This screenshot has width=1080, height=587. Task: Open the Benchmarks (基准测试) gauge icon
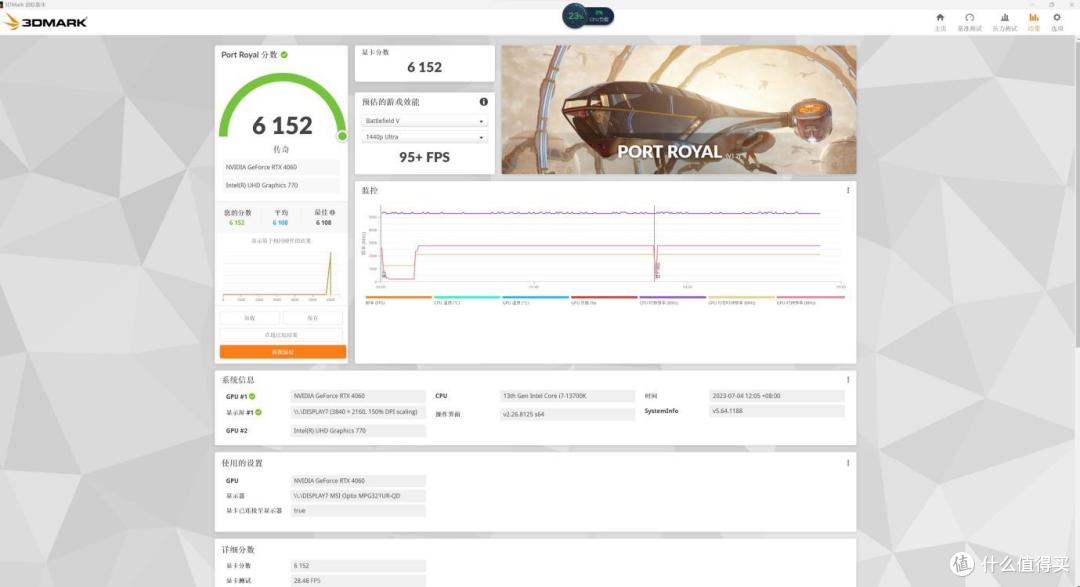click(x=969, y=21)
